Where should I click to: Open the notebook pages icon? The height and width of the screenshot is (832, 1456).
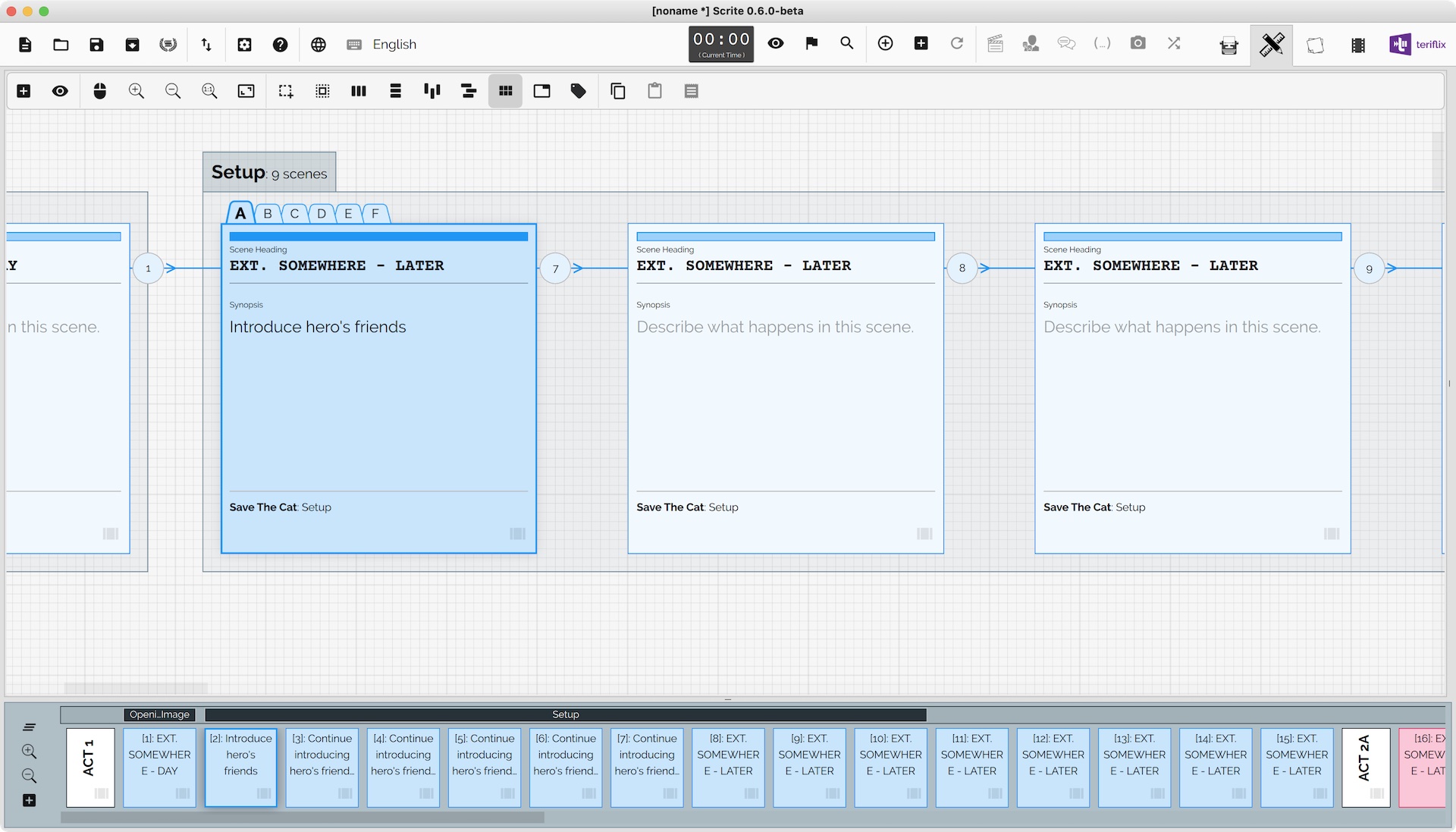[x=1315, y=46]
